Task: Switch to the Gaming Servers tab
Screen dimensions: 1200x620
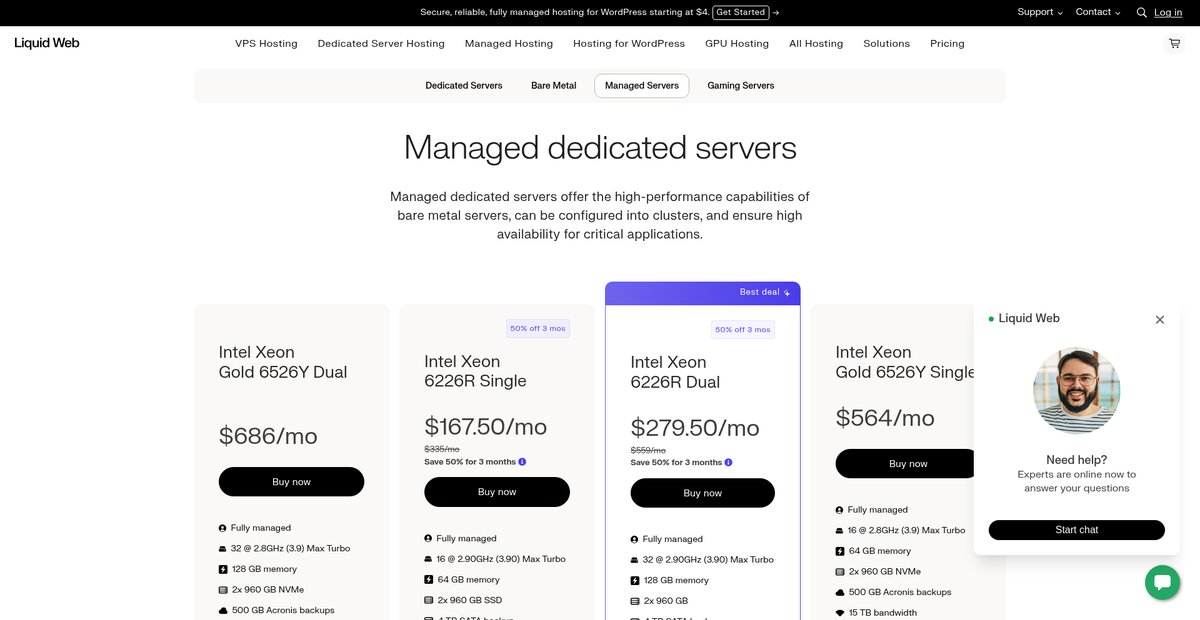Action: [741, 86]
